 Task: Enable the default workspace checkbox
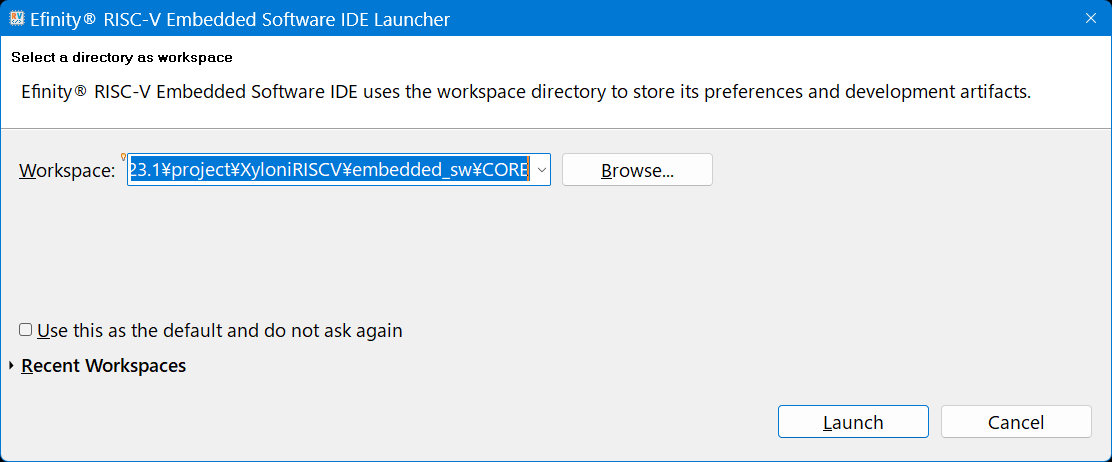[26, 330]
